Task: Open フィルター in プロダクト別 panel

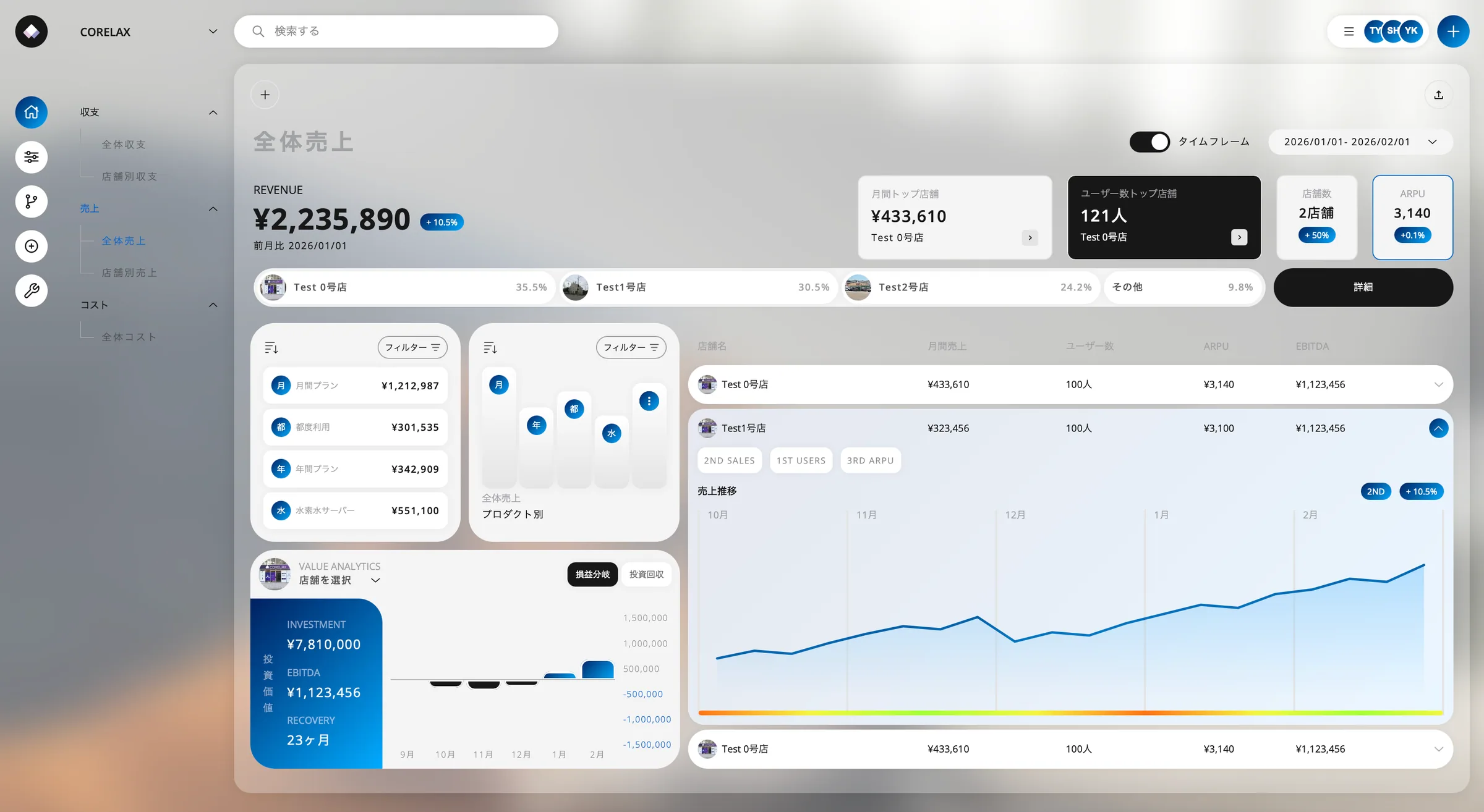Action: point(631,347)
